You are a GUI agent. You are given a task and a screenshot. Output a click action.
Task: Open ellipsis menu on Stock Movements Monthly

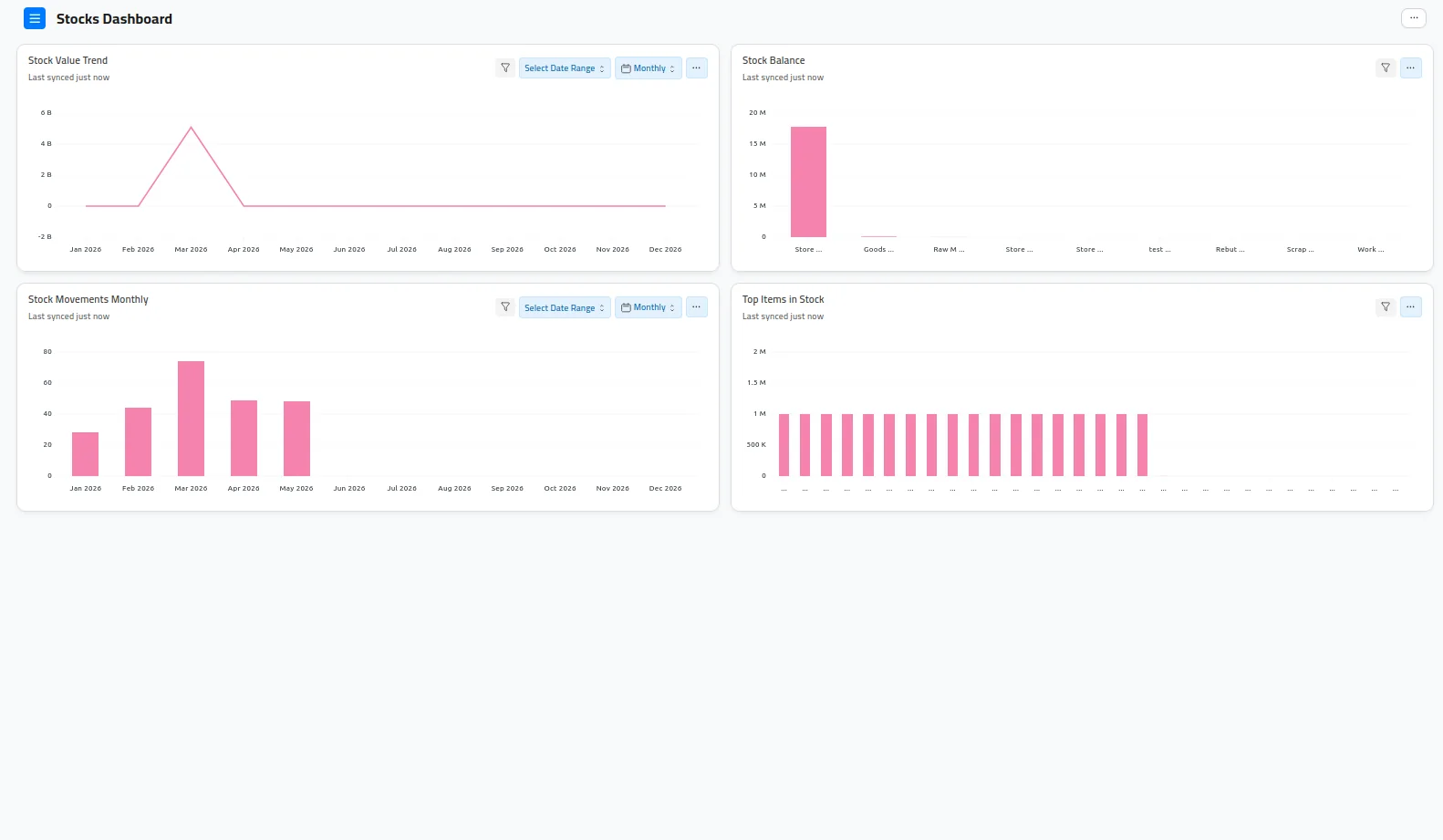[x=696, y=307]
